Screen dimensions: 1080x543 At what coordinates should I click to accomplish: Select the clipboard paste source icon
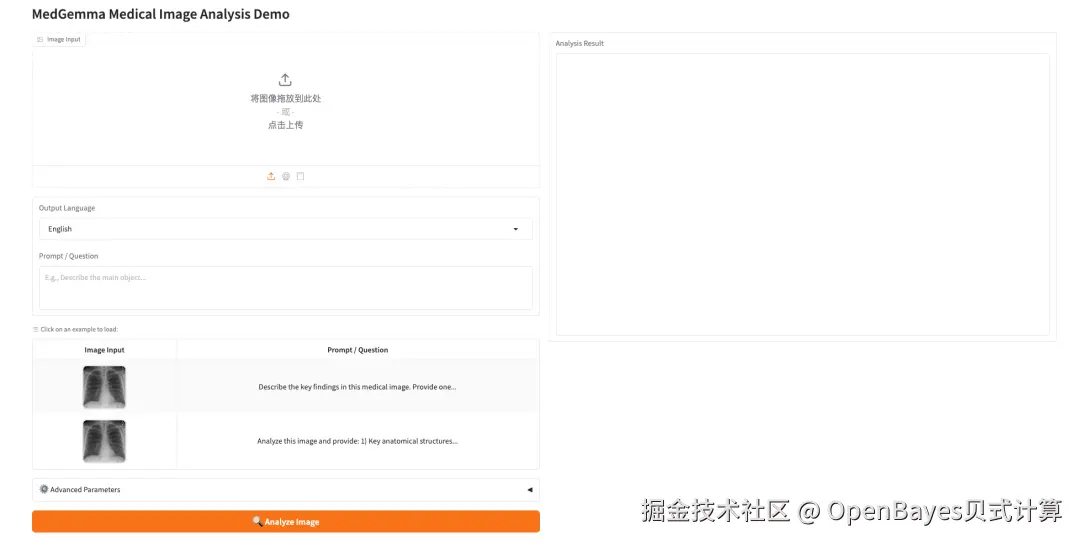pos(300,176)
